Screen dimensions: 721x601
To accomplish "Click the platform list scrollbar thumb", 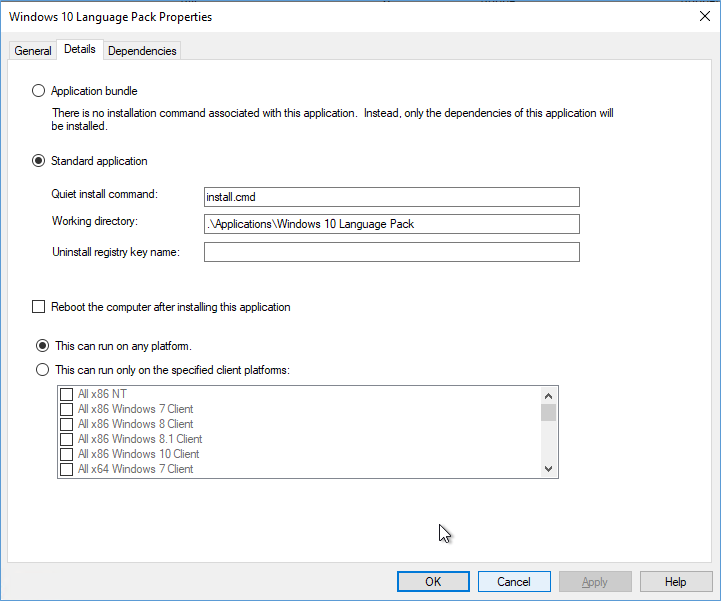I will (548, 412).
